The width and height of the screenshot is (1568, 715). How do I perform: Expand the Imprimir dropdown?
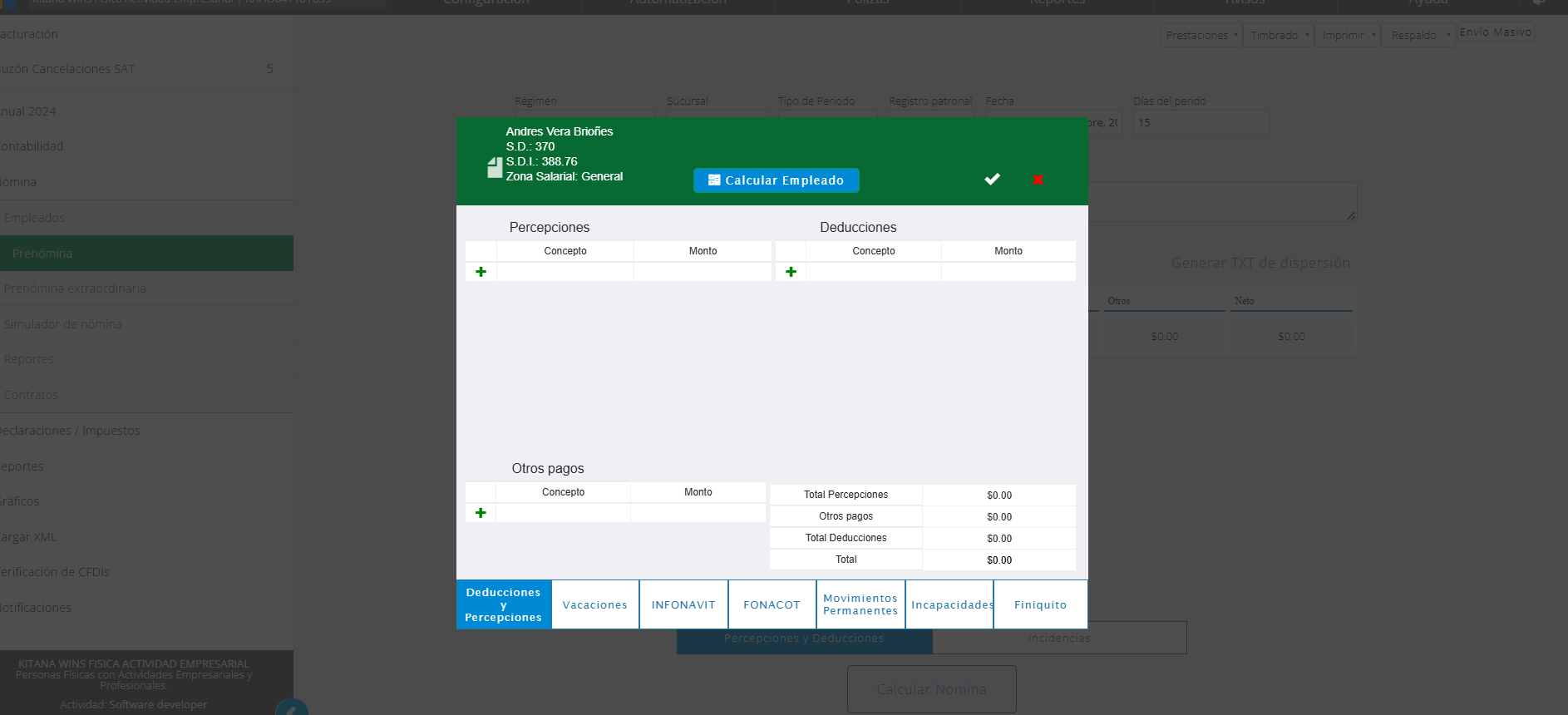1347,35
